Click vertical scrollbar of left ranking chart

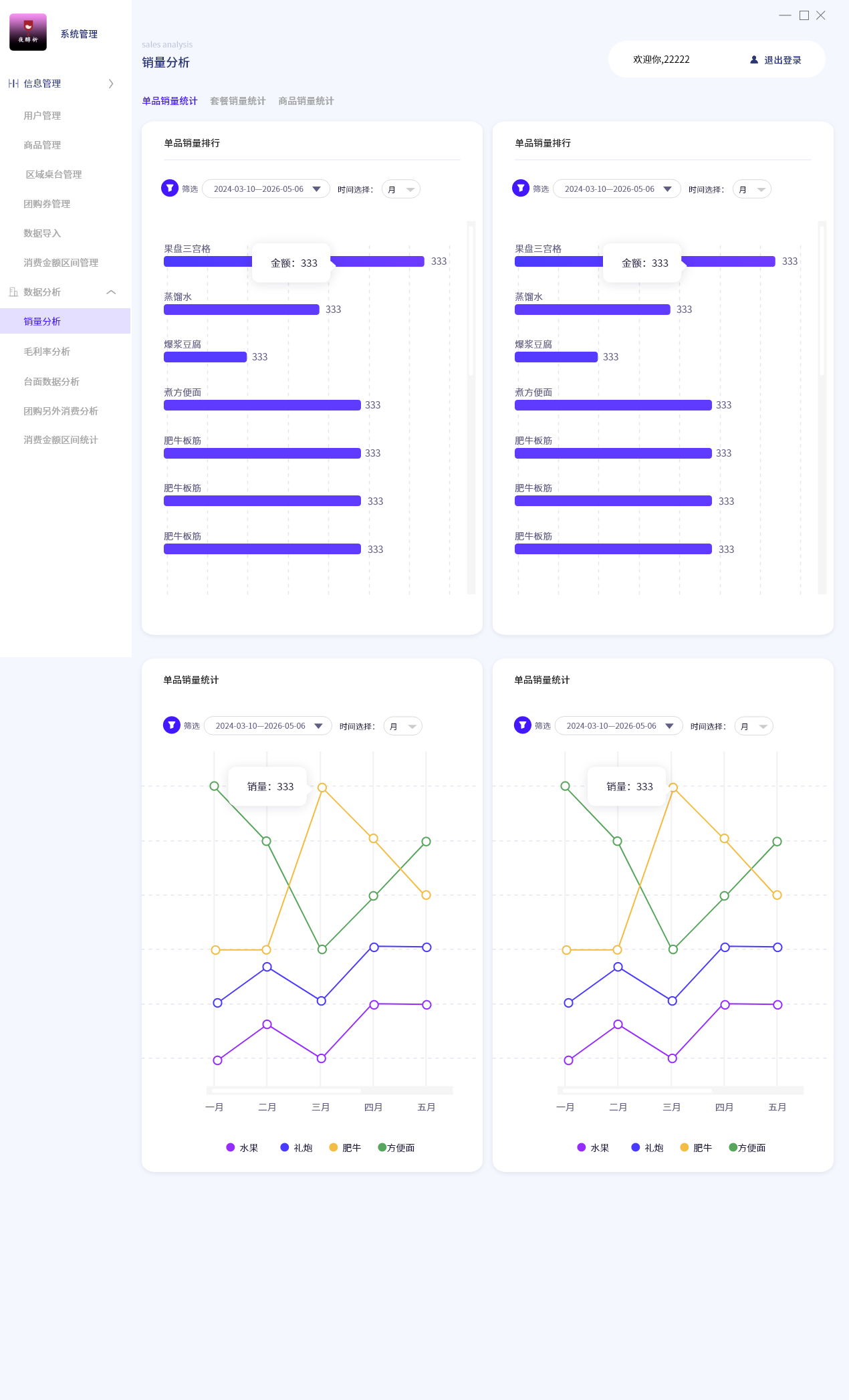coord(471,301)
